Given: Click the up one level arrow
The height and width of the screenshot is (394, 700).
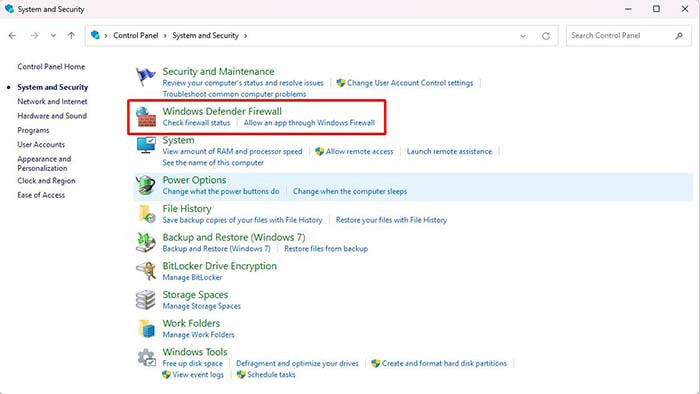Looking at the screenshot, I should (x=71, y=36).
